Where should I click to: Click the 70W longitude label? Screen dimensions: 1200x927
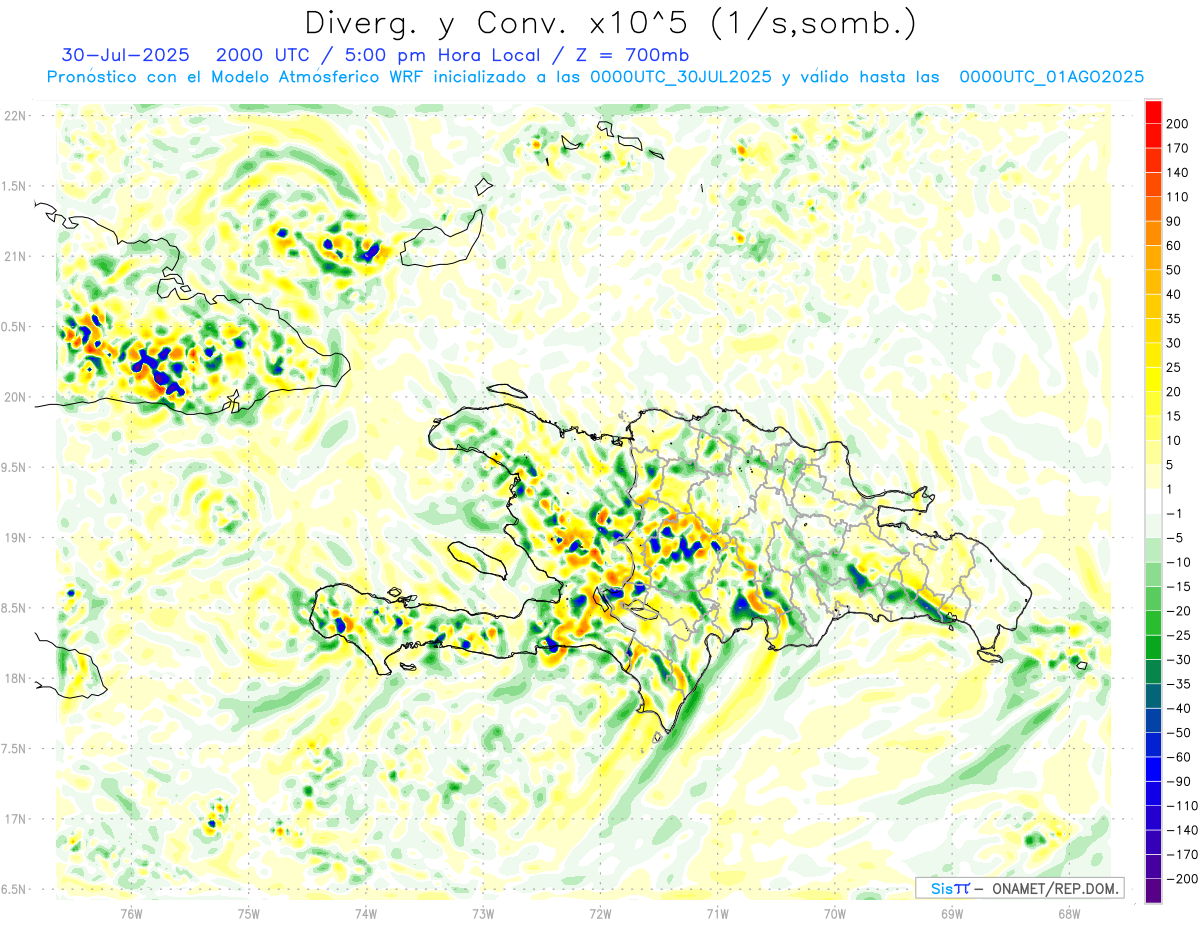(x=835, y=912)
